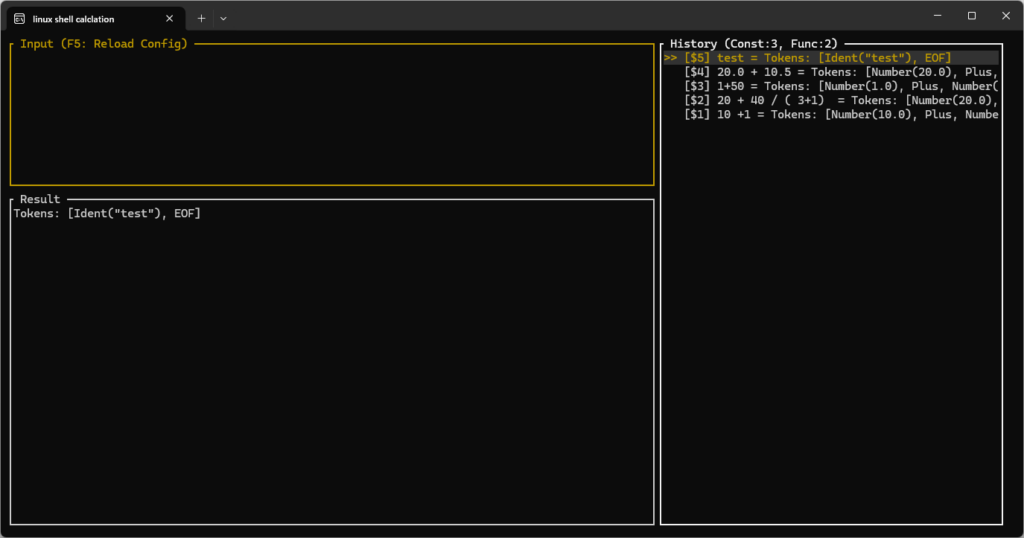Open a new tab with the plus button
1024x538 pixels.
(201, 18)
